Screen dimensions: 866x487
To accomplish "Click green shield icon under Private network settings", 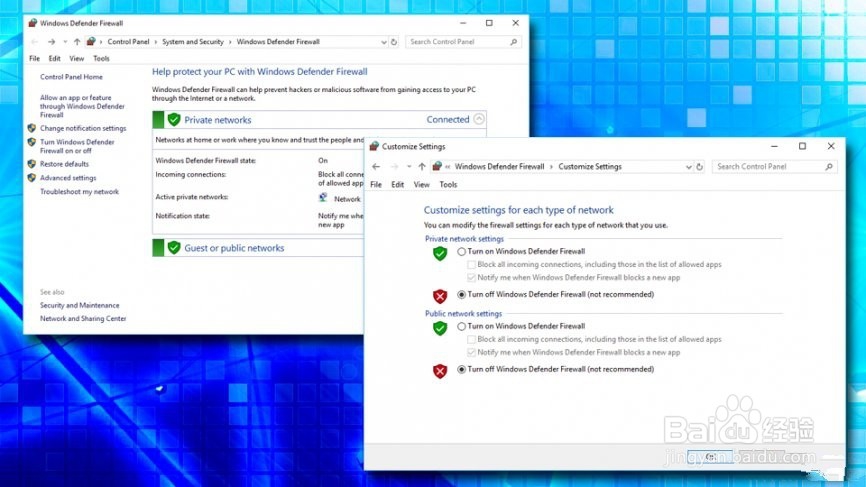I will coord(440,253).
